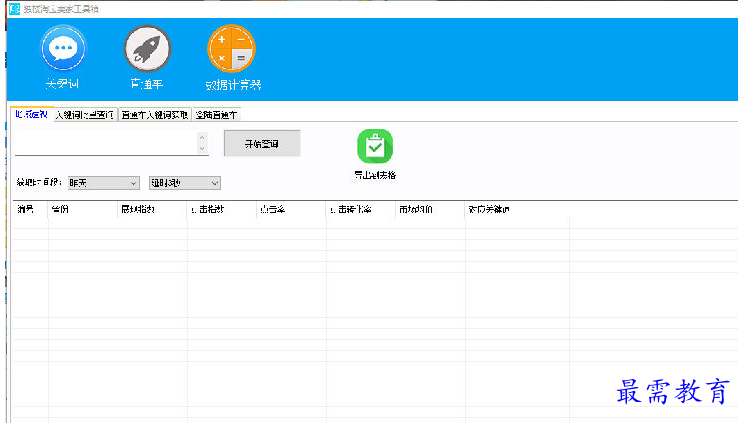Click down arrow of keyword box scroller

click(x=203, y=150)
